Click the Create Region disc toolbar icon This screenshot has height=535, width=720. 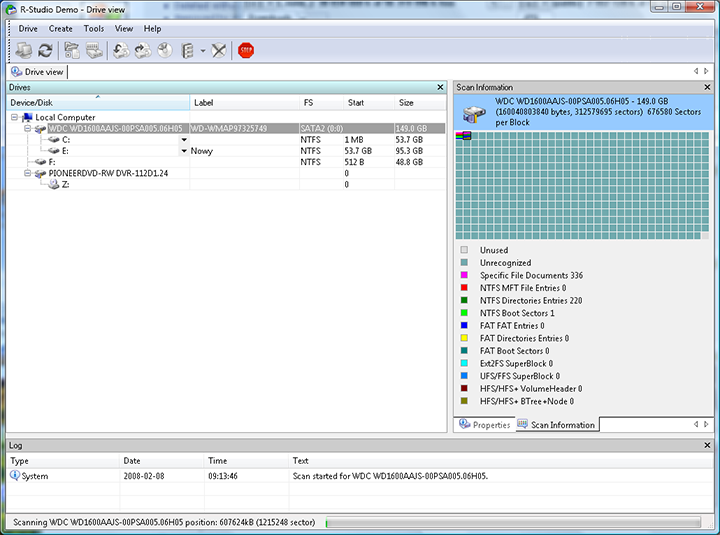point(165,50)
